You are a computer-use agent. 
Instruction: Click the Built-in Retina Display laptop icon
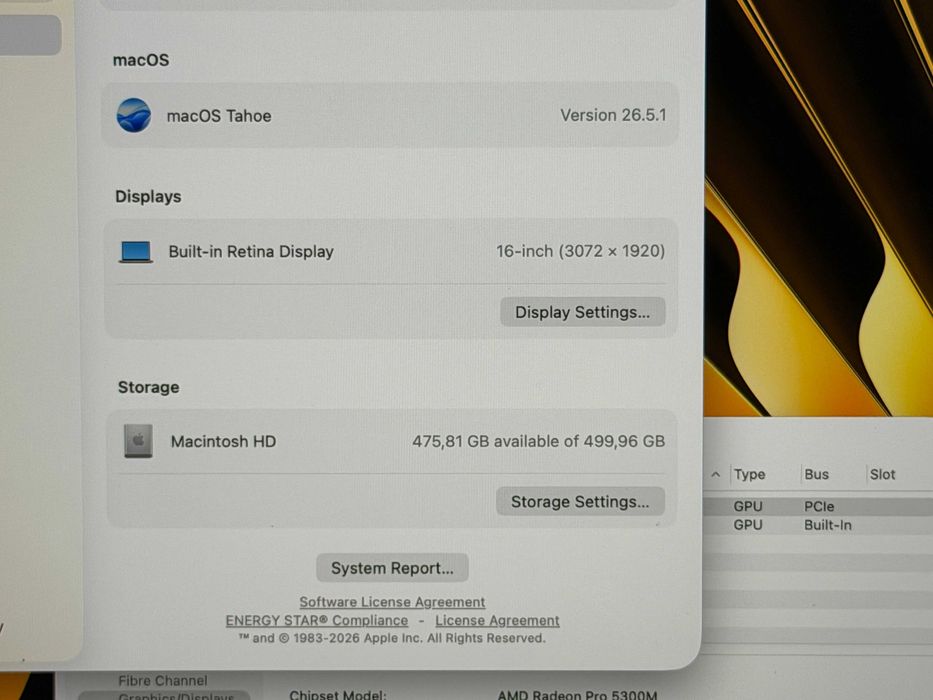[136, 252]
